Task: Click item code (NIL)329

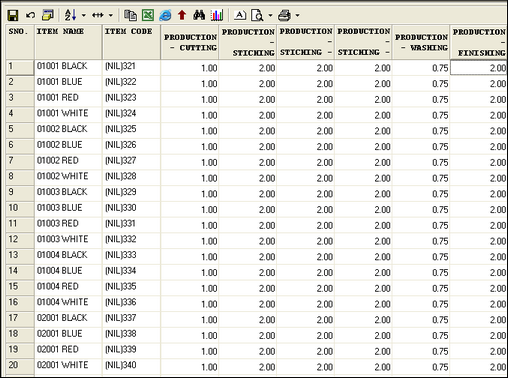Action: point(120,192)
